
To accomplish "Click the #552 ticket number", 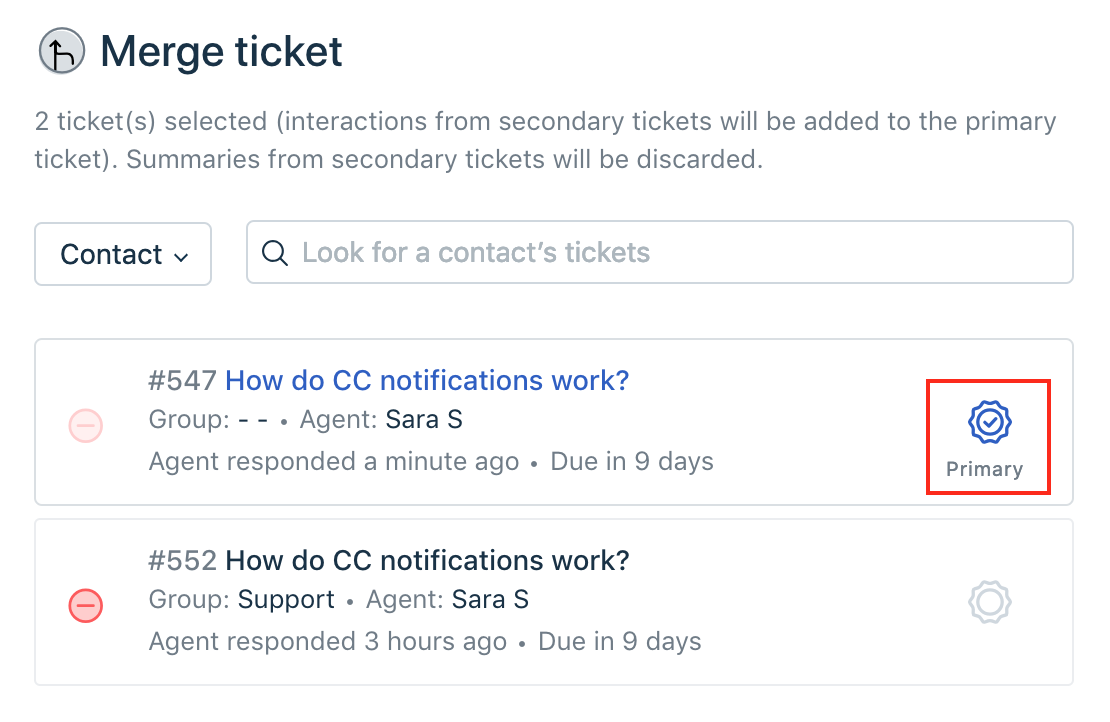I will tap(183, 560).
